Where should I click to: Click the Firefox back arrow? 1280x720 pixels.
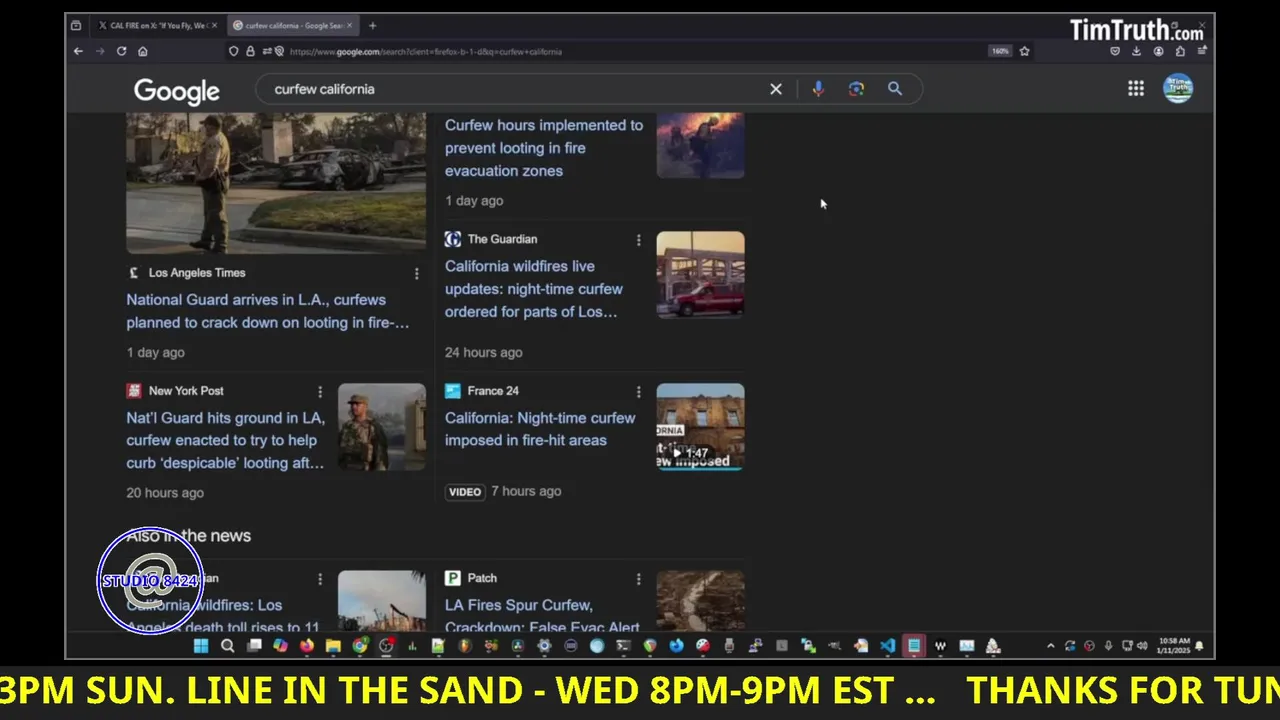click(78, 51)
